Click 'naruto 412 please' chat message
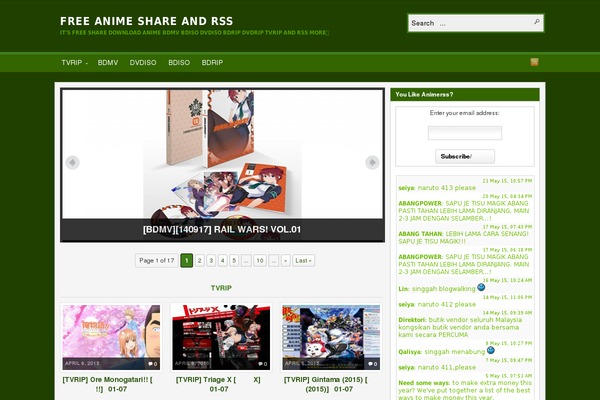The image size is (600, 400). tap(447, 305)
